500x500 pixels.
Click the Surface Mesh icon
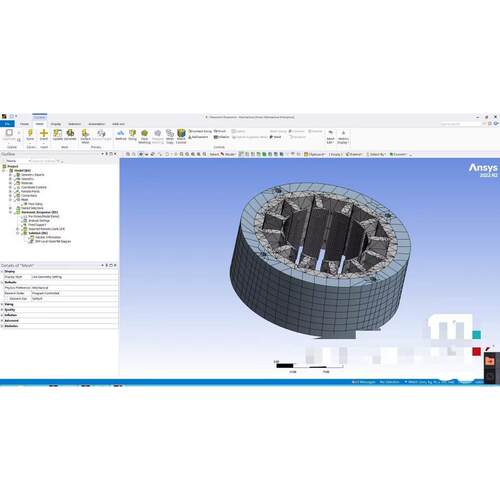[x=85, y=133]
